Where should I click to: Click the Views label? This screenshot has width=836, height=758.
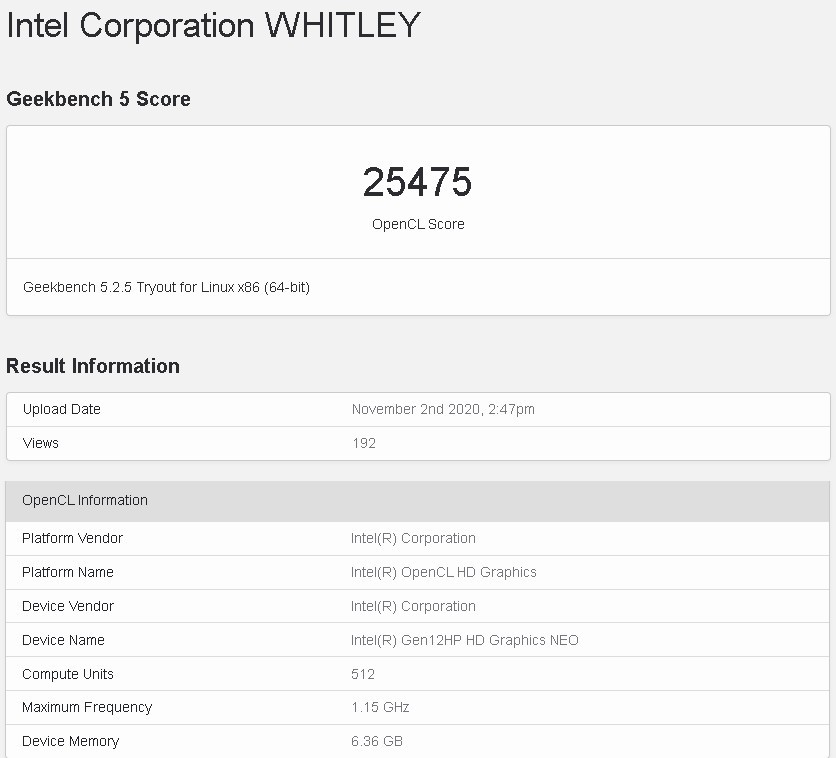pos(41,443)
